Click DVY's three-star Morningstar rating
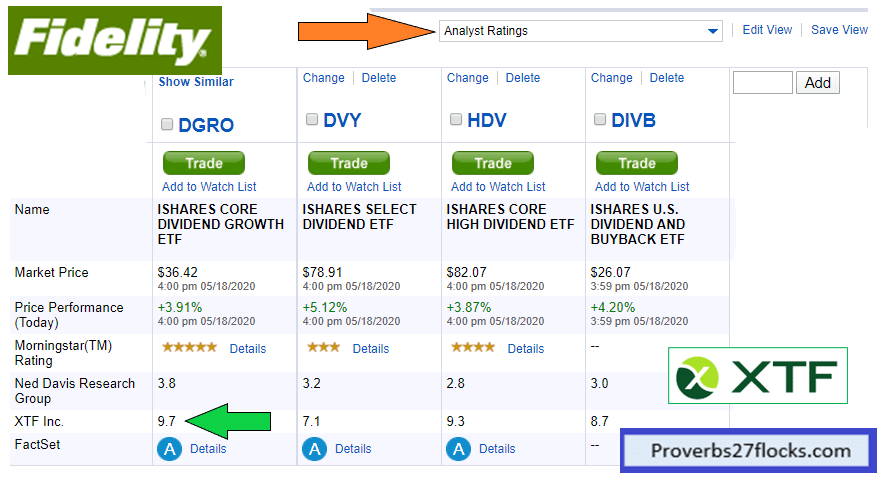 click(x=323, y=348)
